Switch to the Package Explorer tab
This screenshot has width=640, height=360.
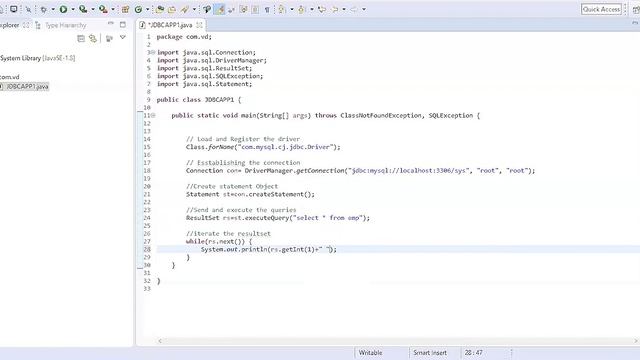tap(15, 25)
